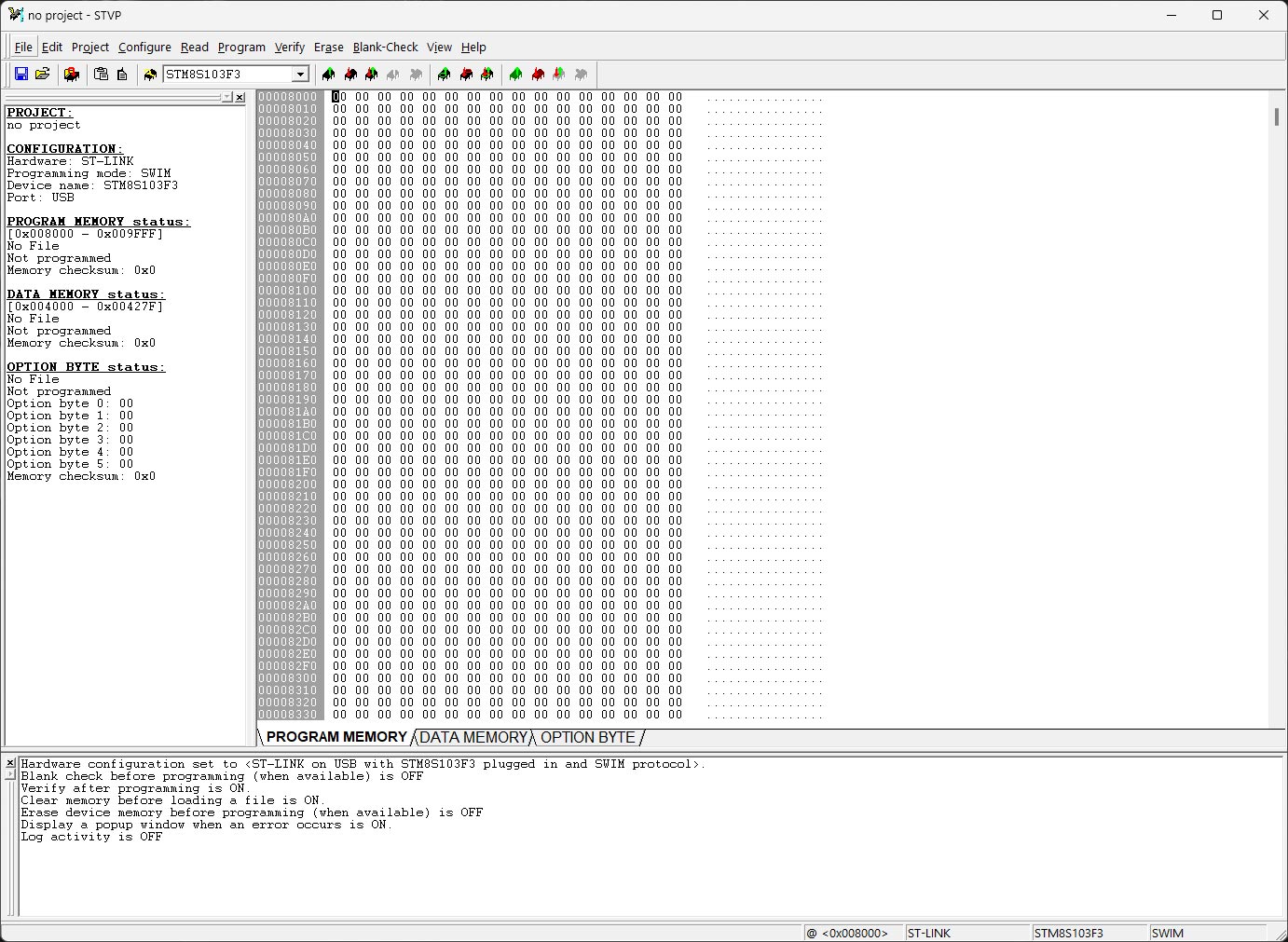Viewport: 1288px width, 942px height.
Task: Click the Open file folder icon
Action: click(42, 75)
